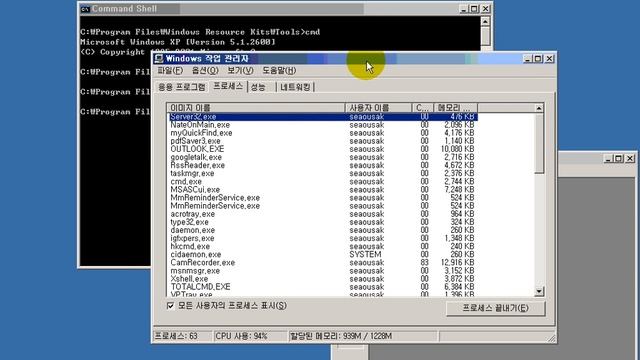Open the 옵션(O) menu
Image resolution: width=640 pixels, height=360 pixels.
[205, 71]
